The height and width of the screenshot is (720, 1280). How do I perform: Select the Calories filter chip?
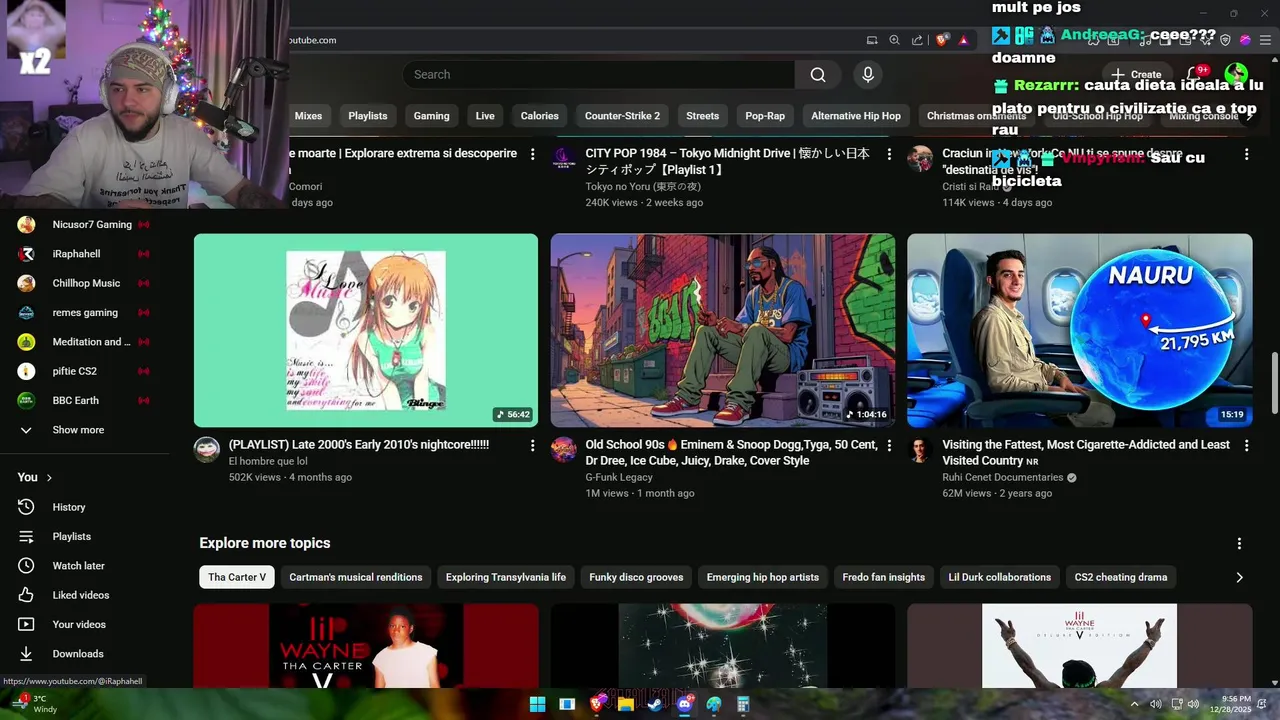point(539,116)
